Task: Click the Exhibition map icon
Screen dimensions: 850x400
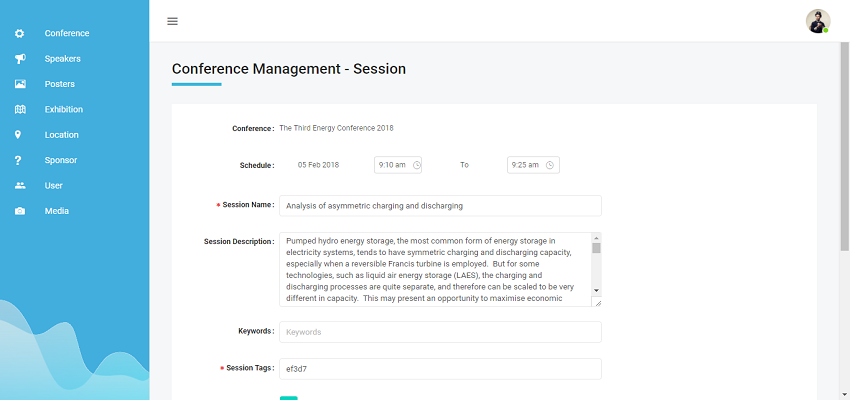Action: pyautogui.click(x=20, y=109)
